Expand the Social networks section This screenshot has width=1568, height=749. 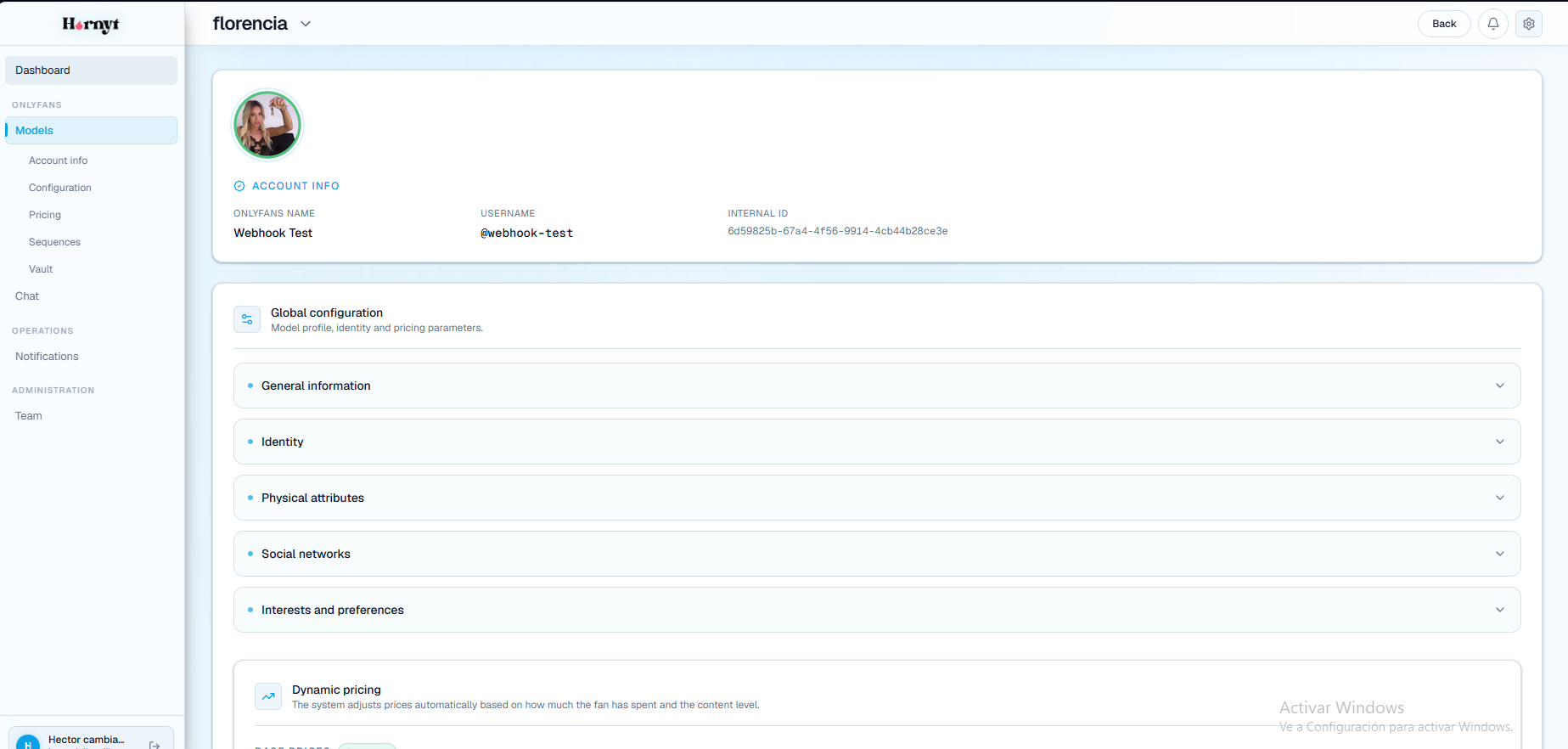[x=877, y=554]
